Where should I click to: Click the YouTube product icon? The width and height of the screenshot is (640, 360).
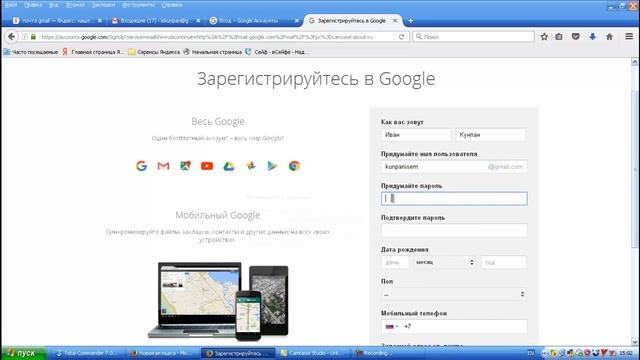click(207, 166)
